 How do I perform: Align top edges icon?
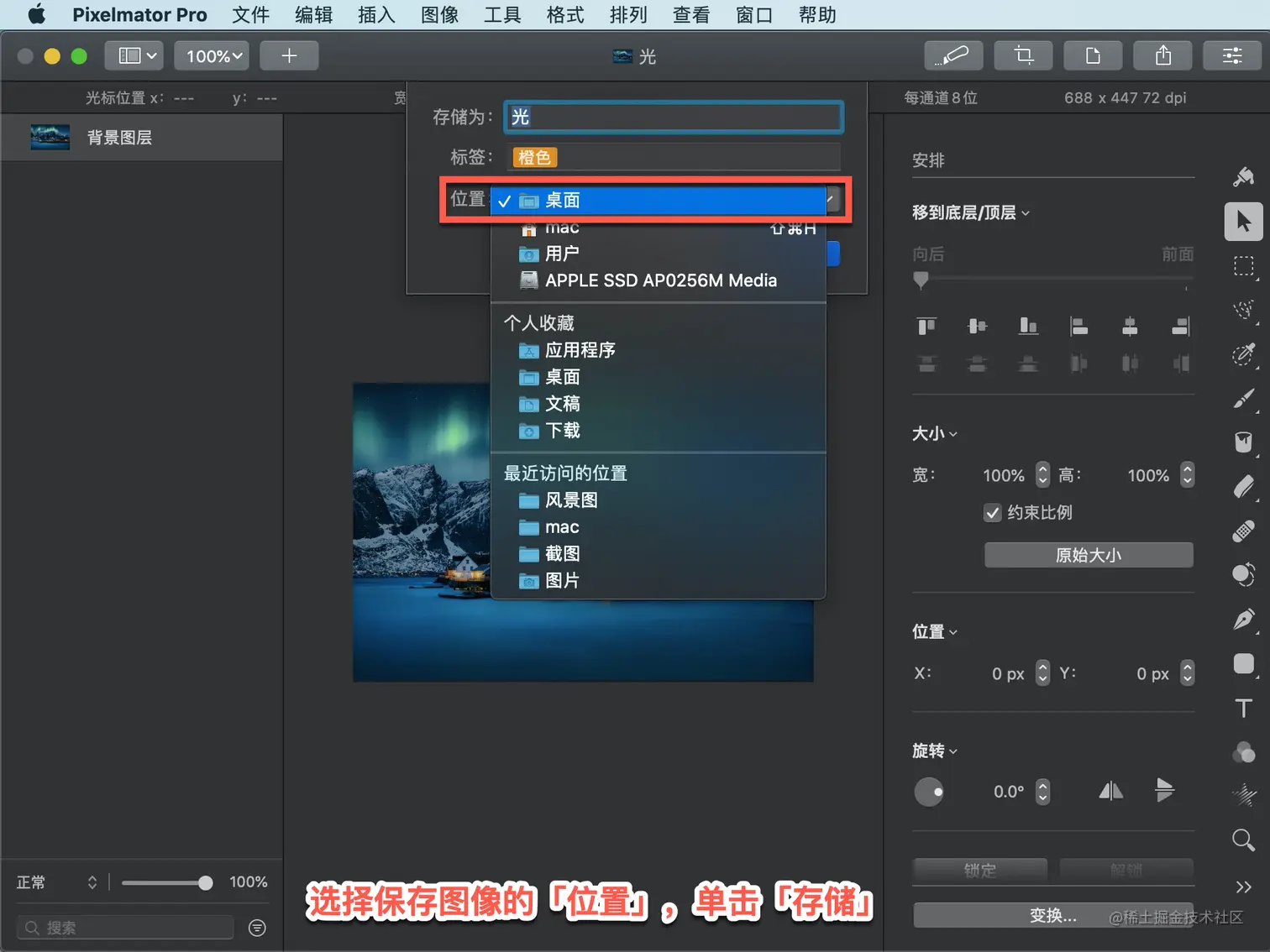tap(926, 326)
